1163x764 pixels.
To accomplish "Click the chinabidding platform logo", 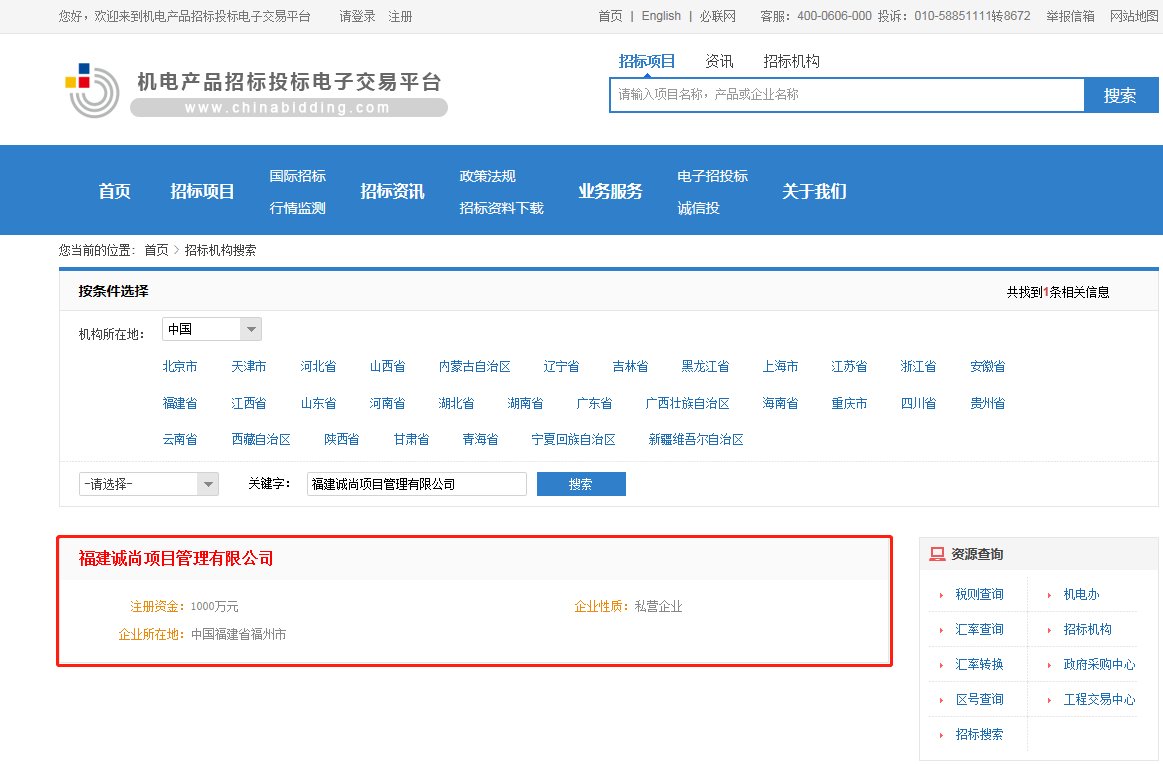I will tap(256, 90).
